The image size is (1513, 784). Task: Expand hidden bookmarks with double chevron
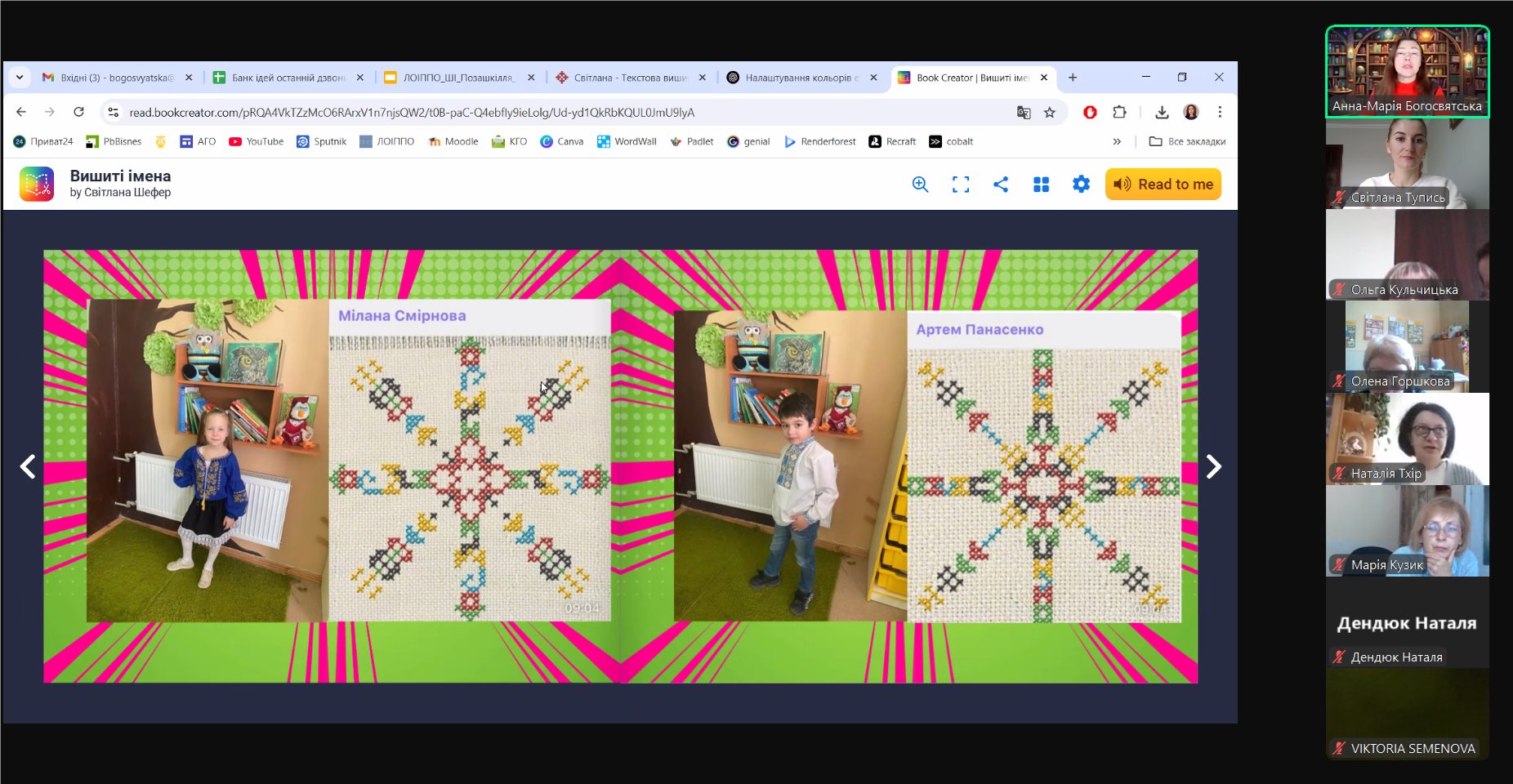click(x=1117, y=142)
